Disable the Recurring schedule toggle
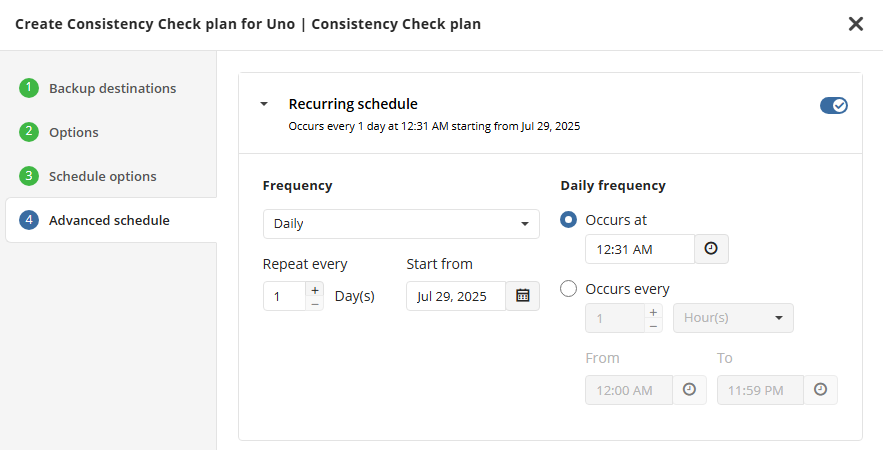Viewport: 883px width, 450px height. pos(833,105)
